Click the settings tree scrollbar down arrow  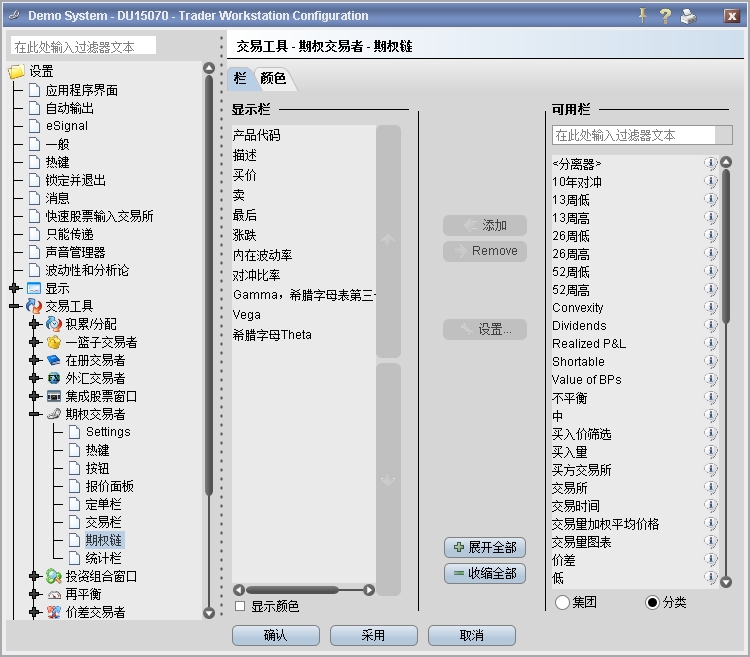pos(209,613)
